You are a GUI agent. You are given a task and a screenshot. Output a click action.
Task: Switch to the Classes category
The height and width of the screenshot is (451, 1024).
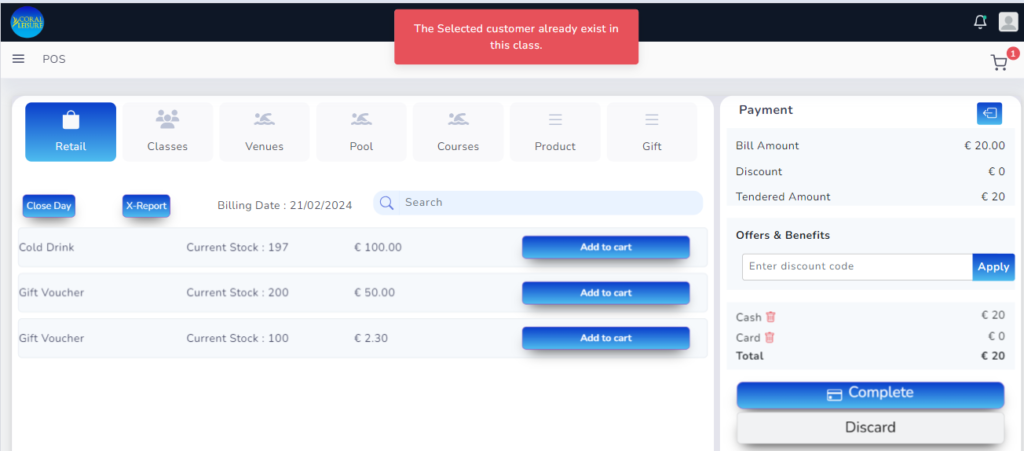(x=167, y=132)
